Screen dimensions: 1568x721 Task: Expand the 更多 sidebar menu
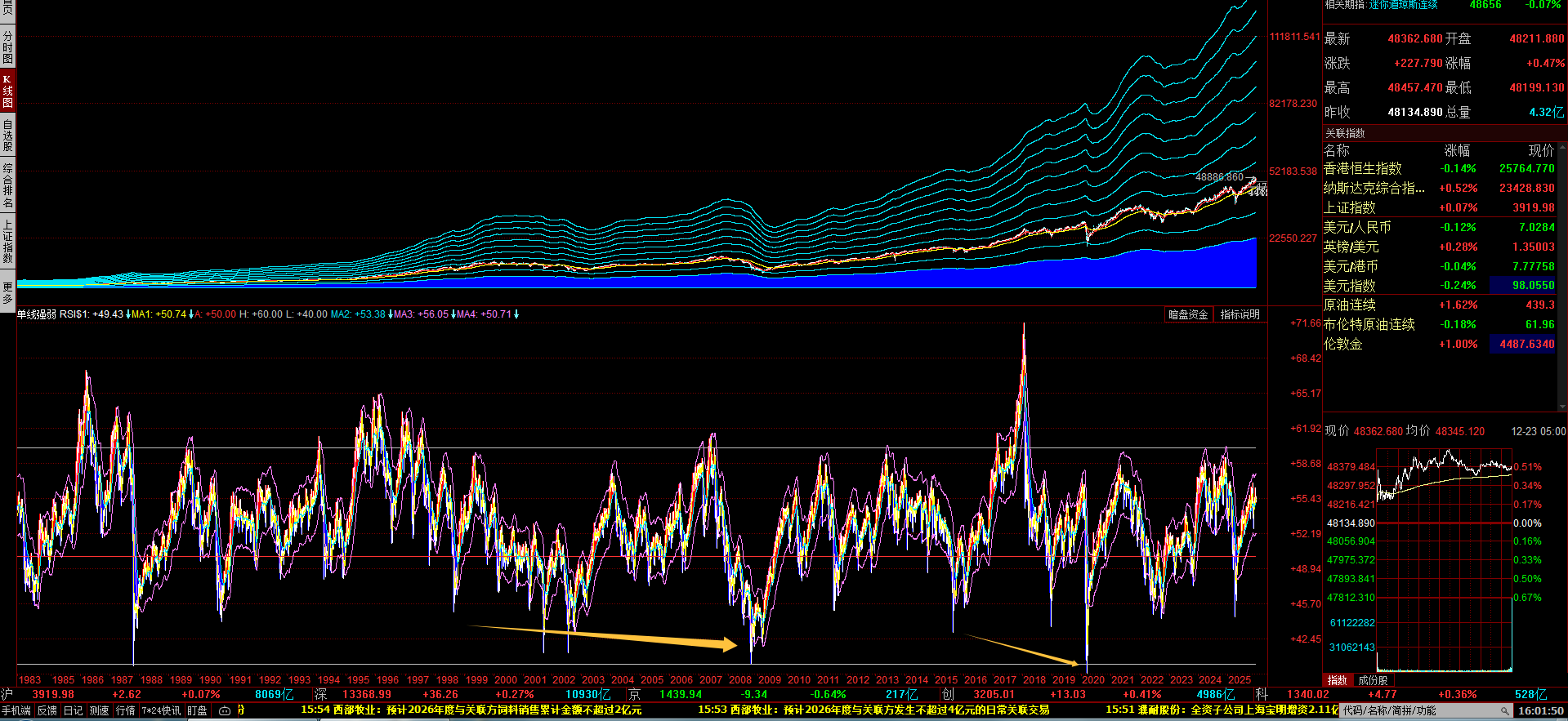pos(7,292)
